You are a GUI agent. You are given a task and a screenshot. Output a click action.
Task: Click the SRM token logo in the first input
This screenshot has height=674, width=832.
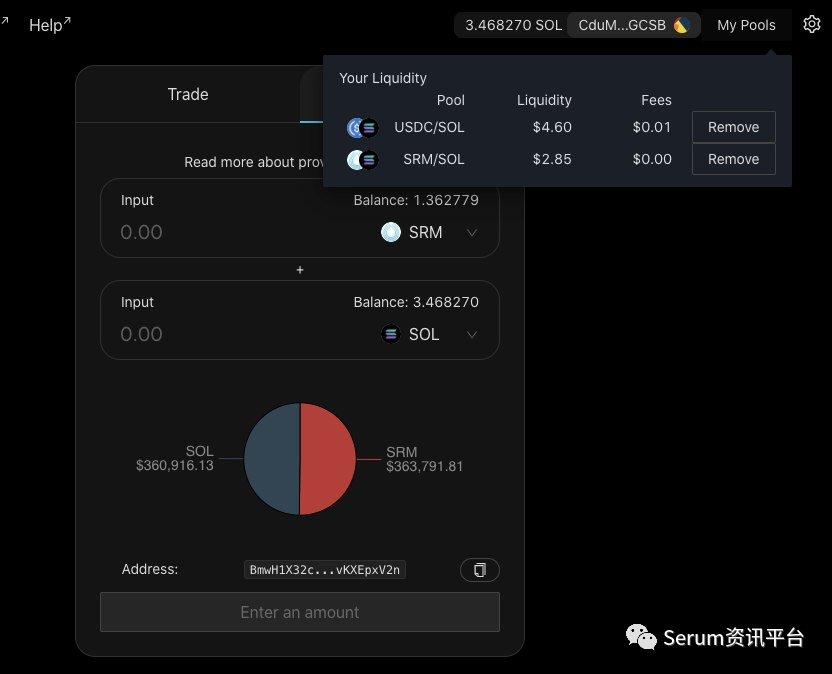click(x=391, y=232)
